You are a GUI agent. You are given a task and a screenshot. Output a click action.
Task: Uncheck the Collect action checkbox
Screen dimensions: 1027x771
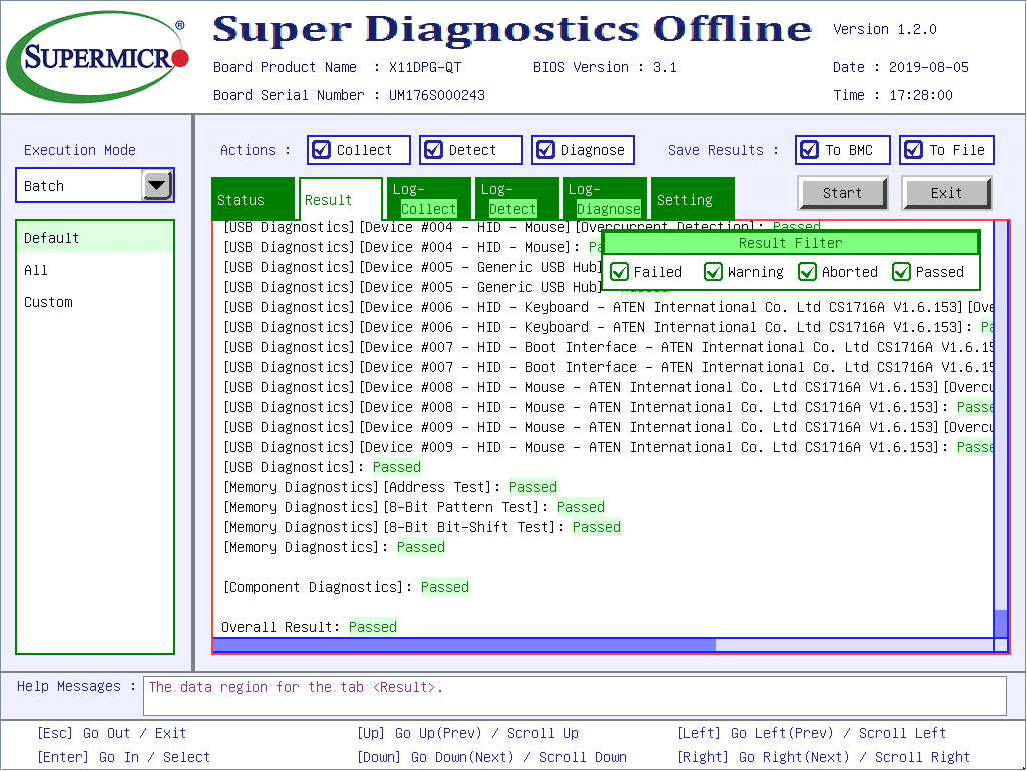click(322, 150)
